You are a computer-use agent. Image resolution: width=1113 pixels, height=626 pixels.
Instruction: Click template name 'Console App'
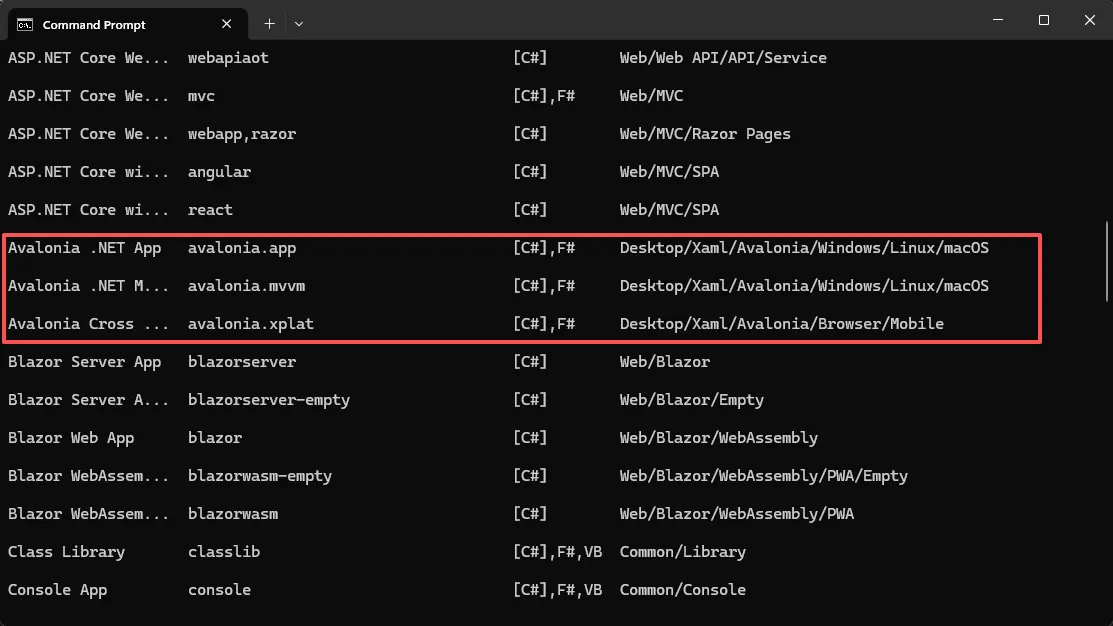tap(57, 590)
